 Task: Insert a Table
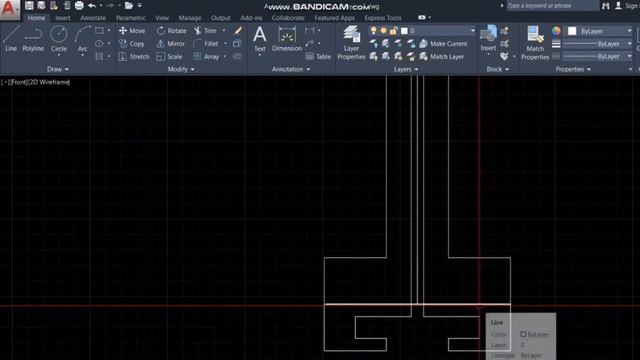pyautogui.click(x=318, y=57)
